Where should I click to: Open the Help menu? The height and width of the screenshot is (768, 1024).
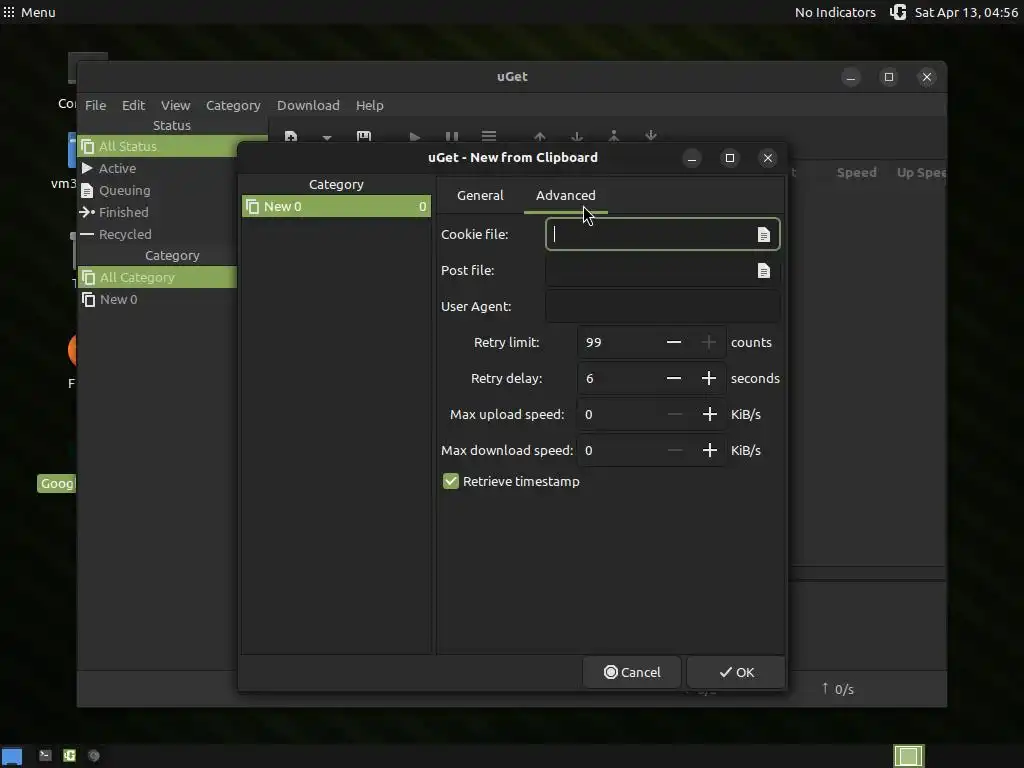point(370,105)
